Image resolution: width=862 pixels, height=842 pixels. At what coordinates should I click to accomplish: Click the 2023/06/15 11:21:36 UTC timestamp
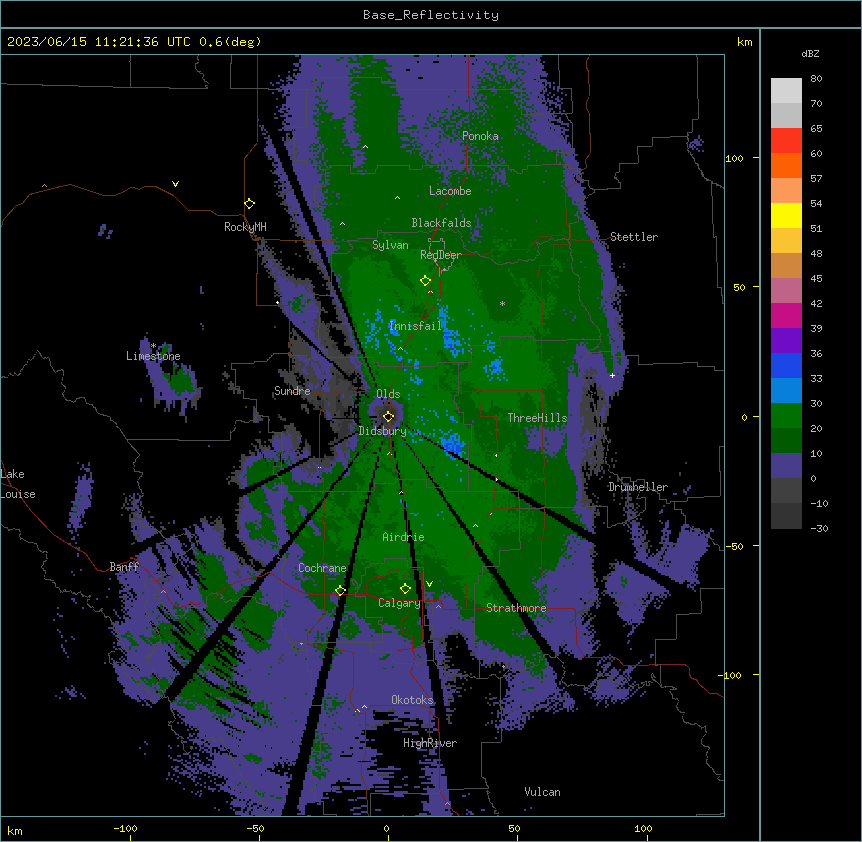click(99, 42)
